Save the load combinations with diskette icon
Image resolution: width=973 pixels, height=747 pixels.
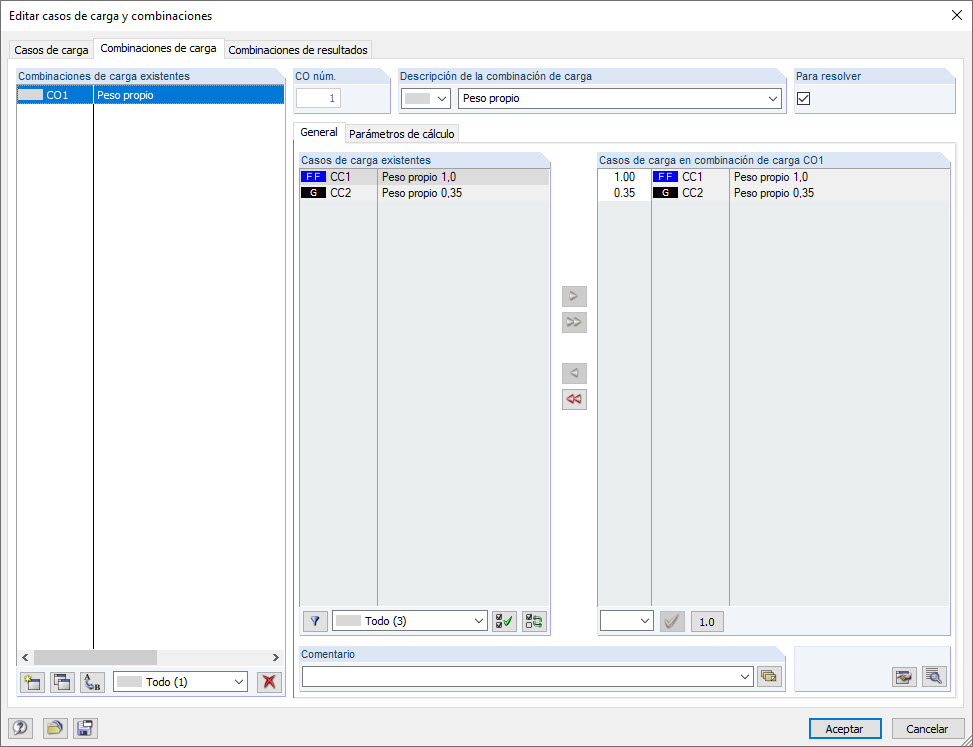[85, 728]
